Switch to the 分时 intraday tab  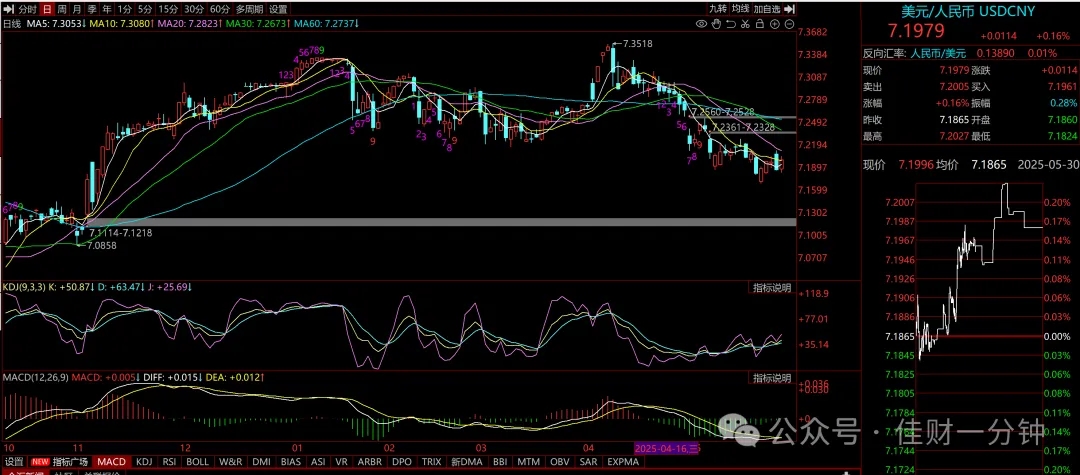[27, 9]
